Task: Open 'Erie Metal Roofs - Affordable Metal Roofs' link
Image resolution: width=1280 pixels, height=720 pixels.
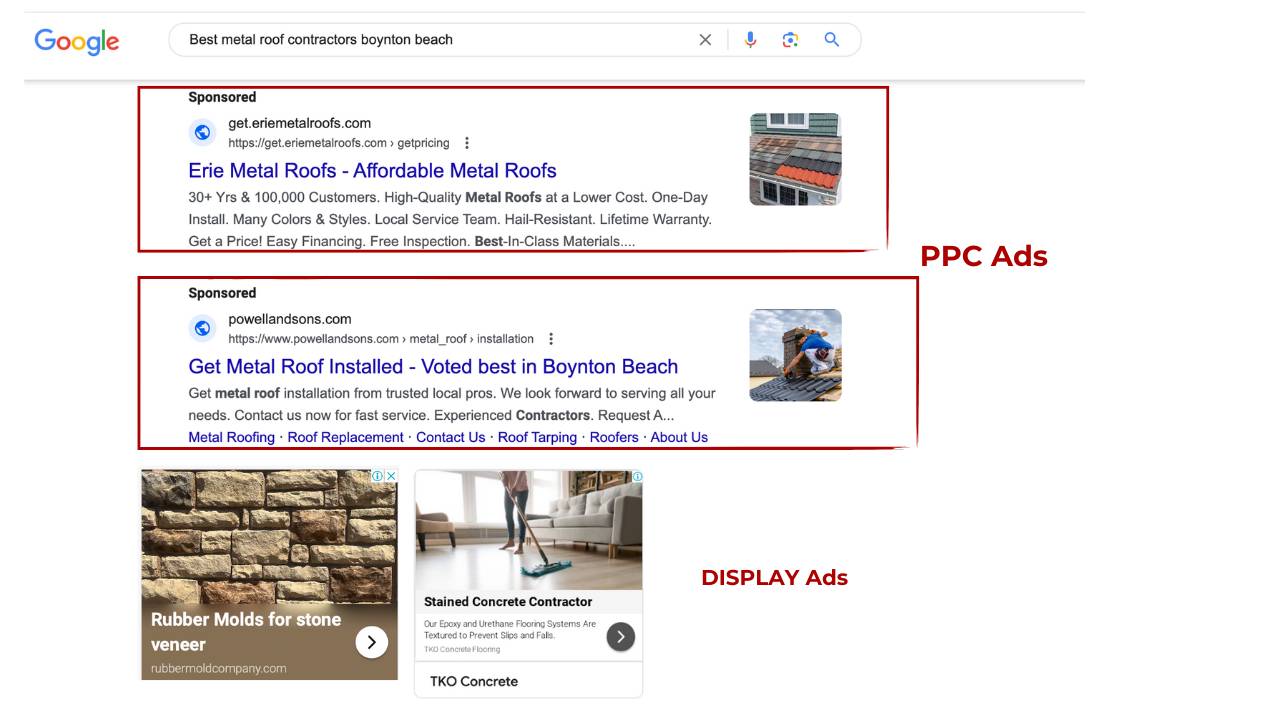Action: pos(372,170)
